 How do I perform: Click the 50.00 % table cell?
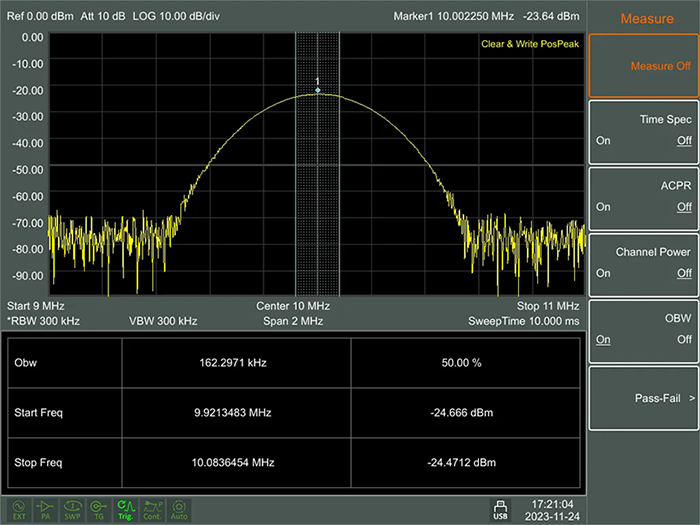462,362
